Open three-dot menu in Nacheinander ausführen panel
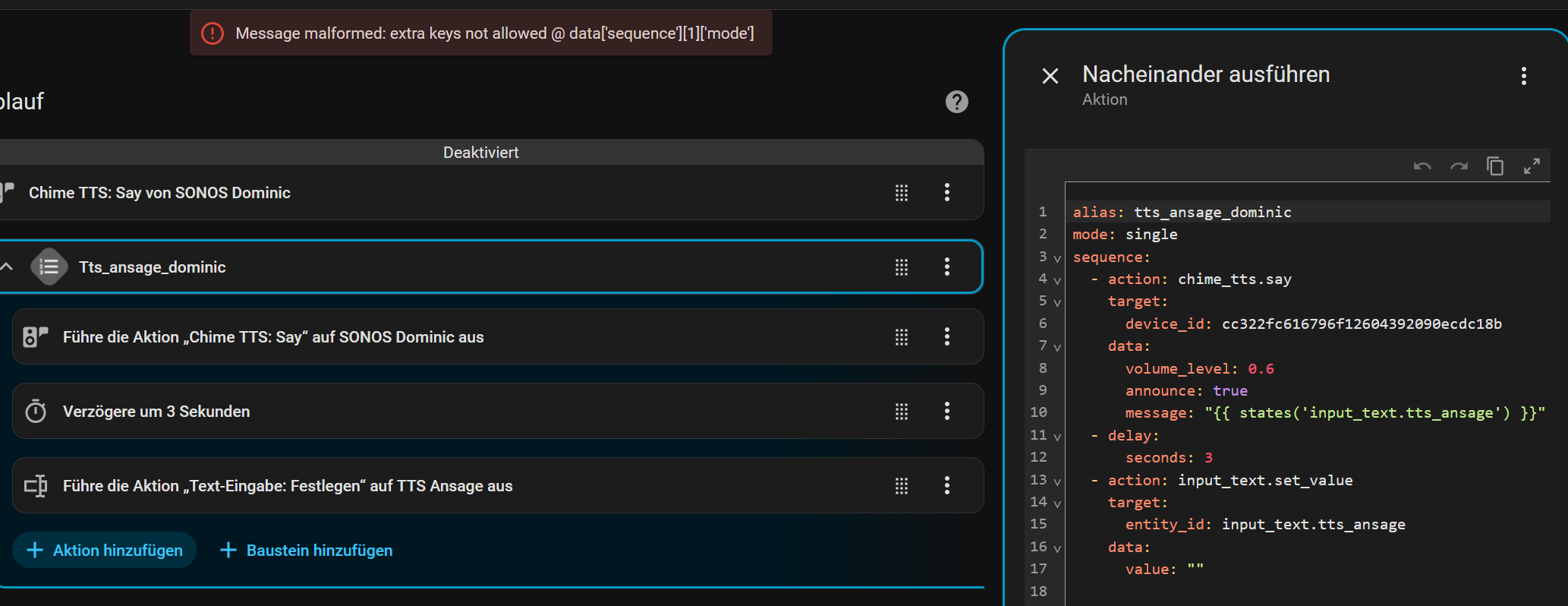 [x=1523, y=76]
